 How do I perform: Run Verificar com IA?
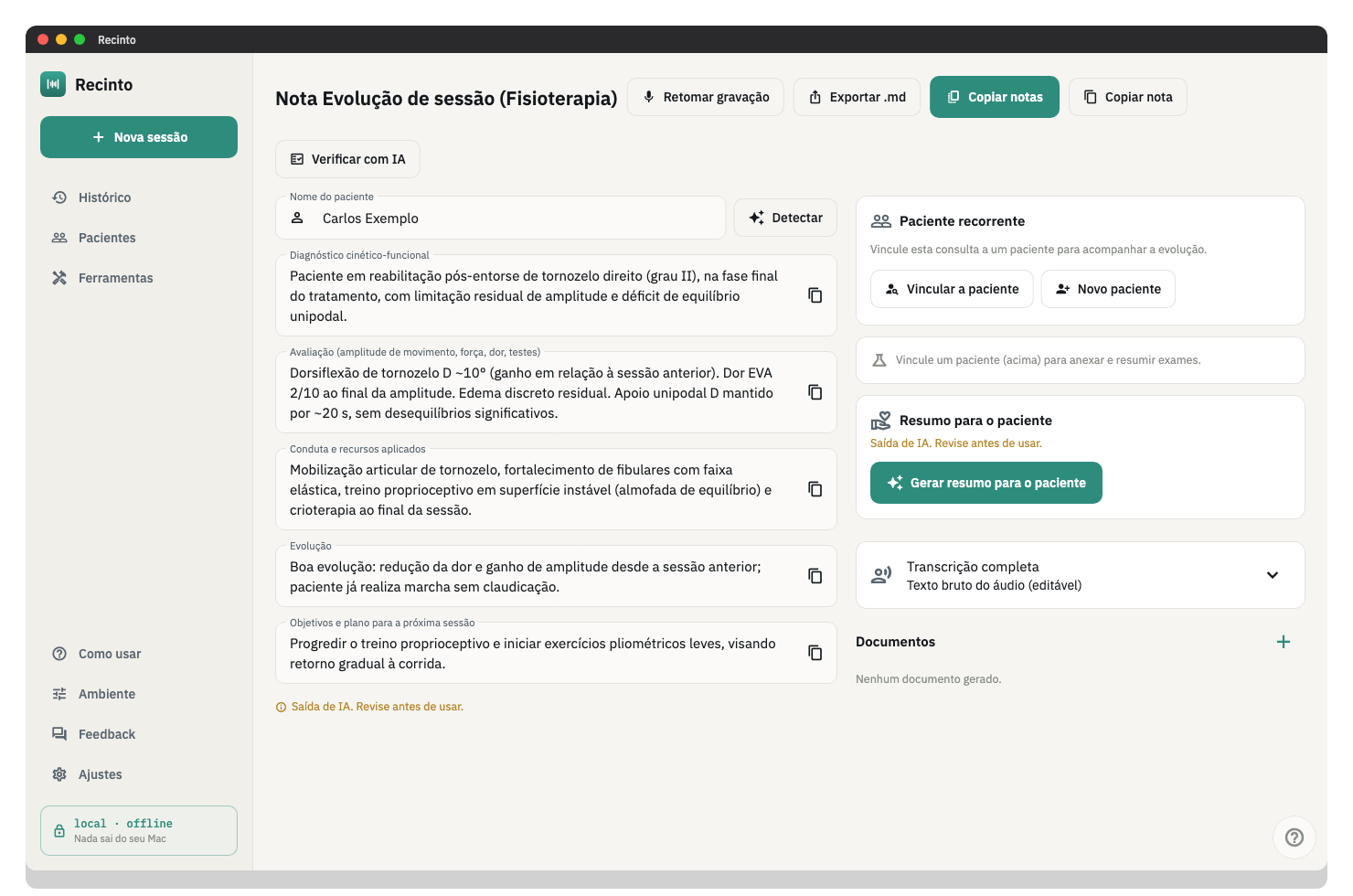(347, 159)
